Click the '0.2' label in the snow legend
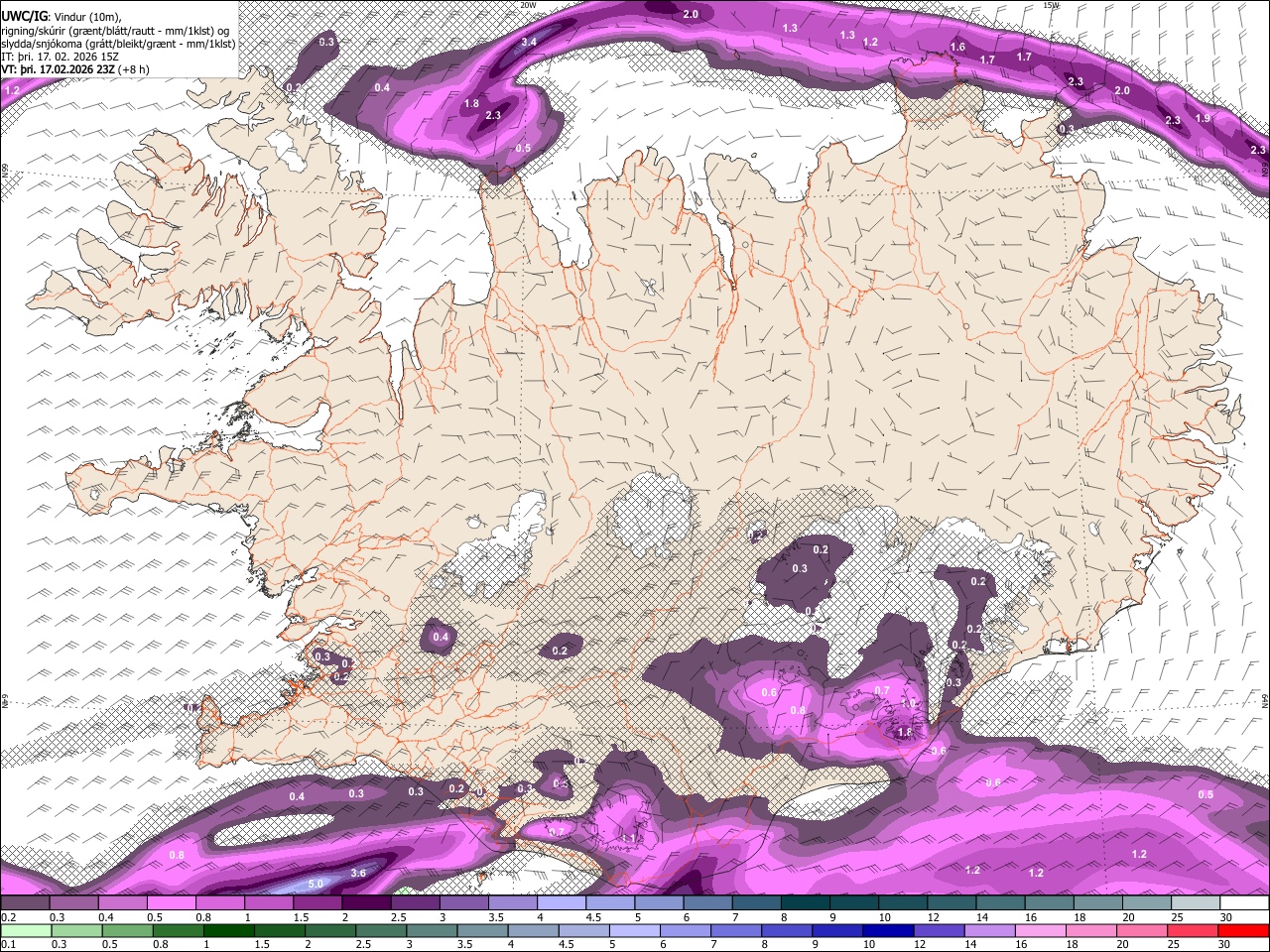This screenshot has height=952, width=1270. click(8, 917)
